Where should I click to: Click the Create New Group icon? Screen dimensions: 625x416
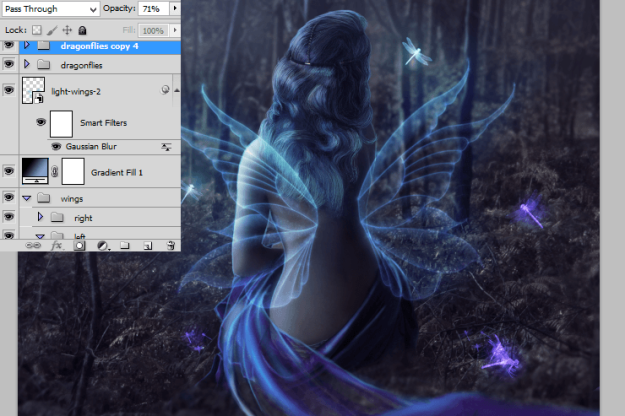coord(125,245)
